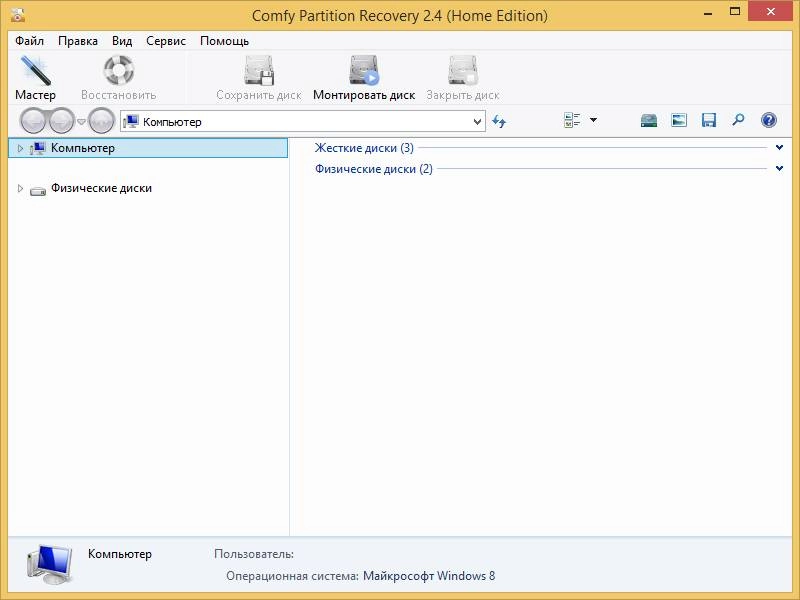Expand the Физические диски tree node arrow
This screenshot has height=600, width=800.
[20, 188]
